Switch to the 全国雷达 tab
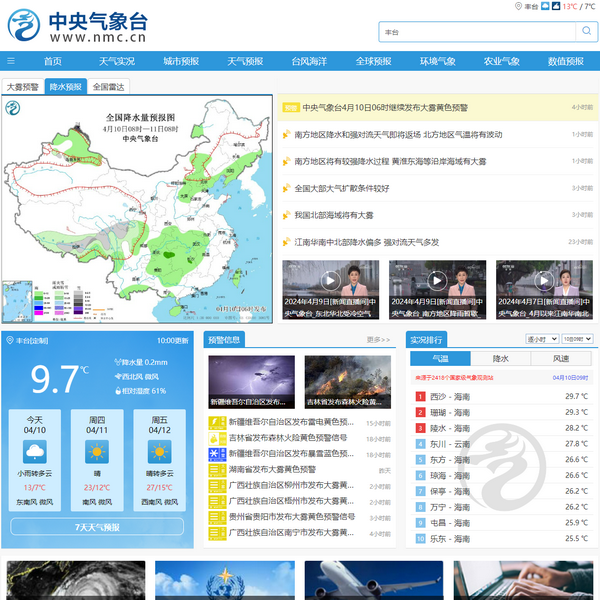Viewport: 600px width, 600px height. (109, 87)
